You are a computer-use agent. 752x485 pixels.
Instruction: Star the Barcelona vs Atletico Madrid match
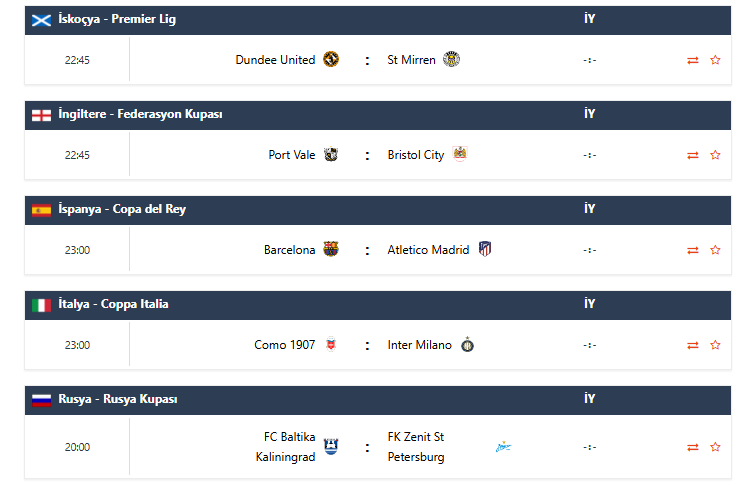(715, 250)
